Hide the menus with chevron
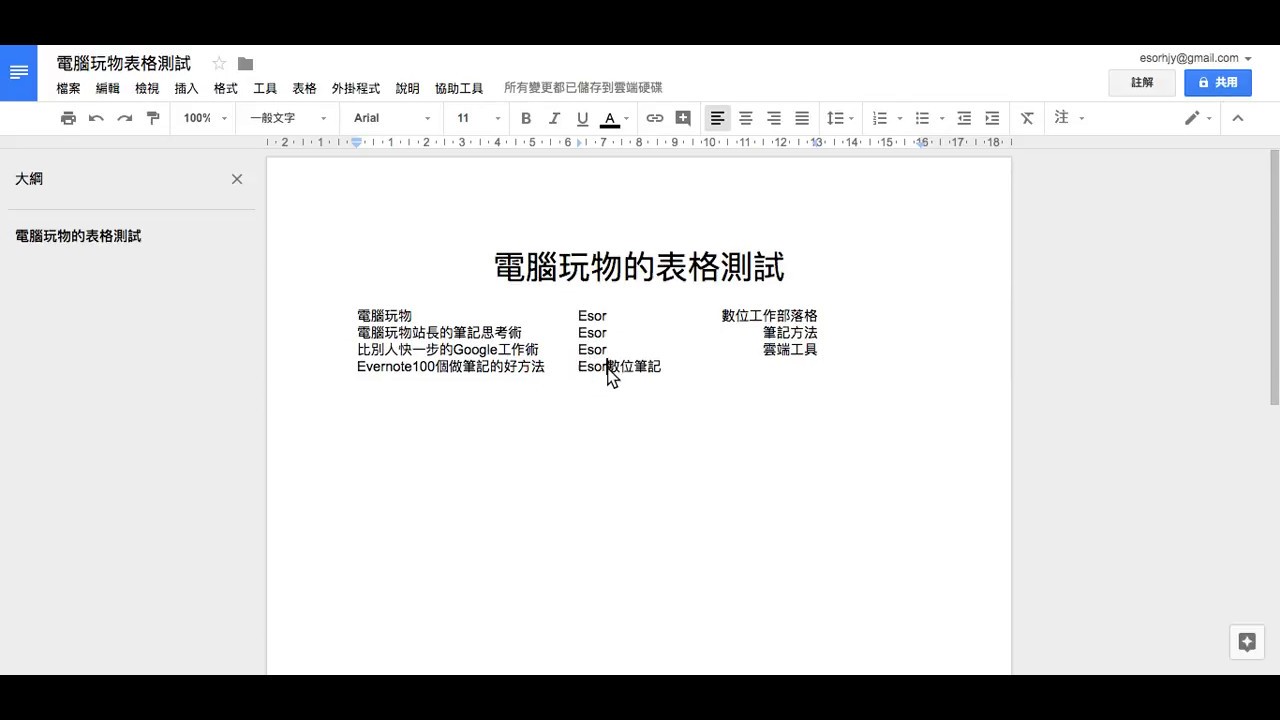 (x=1237, y=118)
